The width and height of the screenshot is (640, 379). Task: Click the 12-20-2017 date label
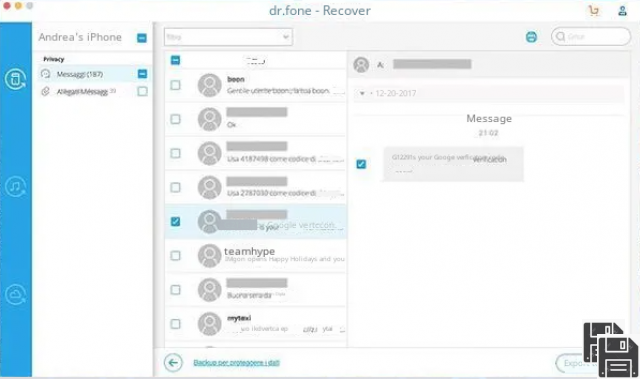396,93
